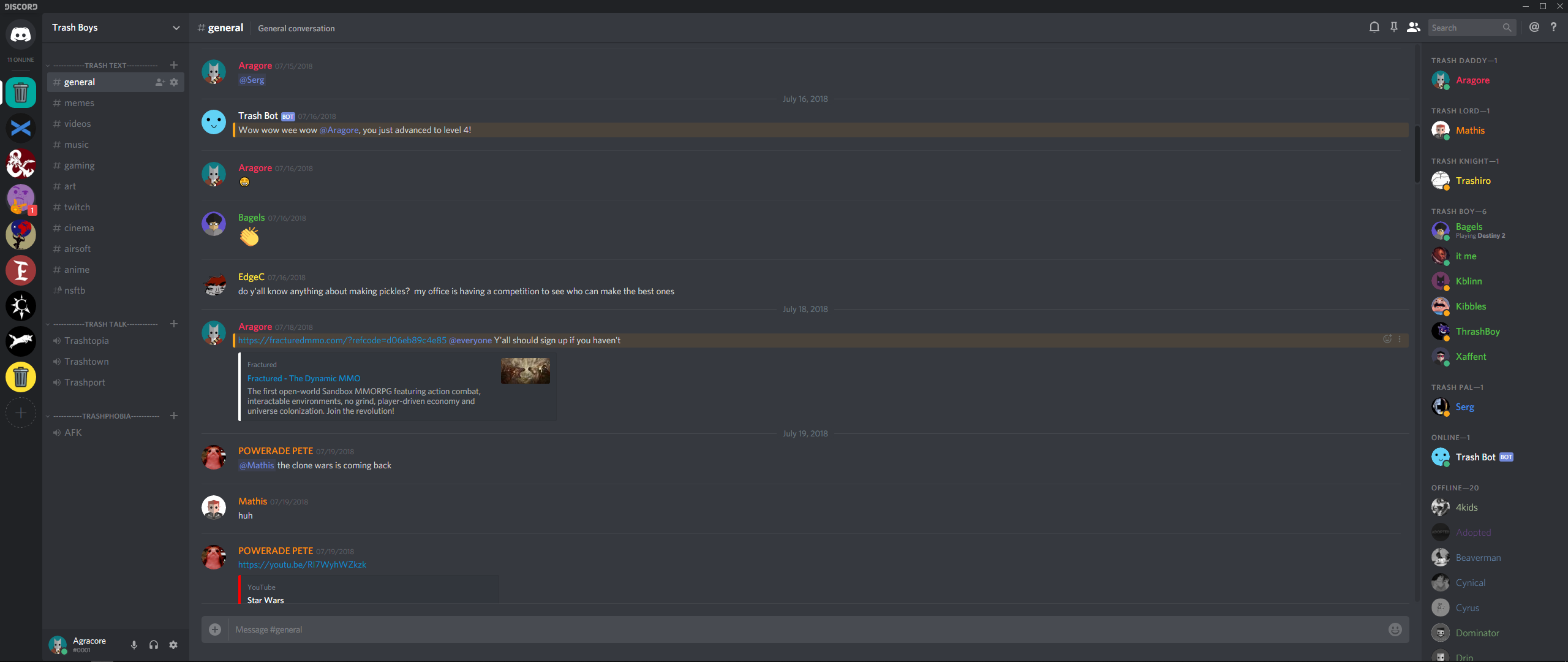This screenshot has width=1568, height=662.
Task: Toggle deafen headphones icon
Action: (154, 645)
